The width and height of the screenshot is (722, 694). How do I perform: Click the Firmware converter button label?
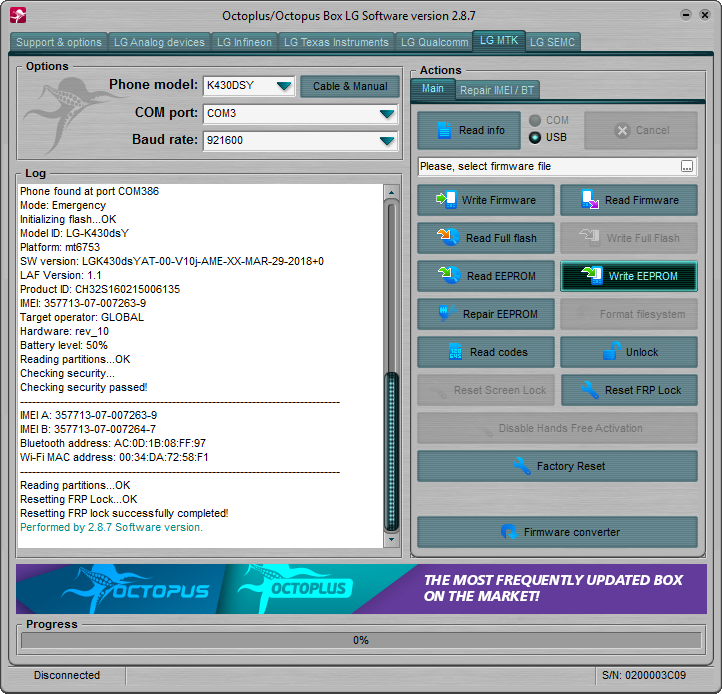pos(572,532)
